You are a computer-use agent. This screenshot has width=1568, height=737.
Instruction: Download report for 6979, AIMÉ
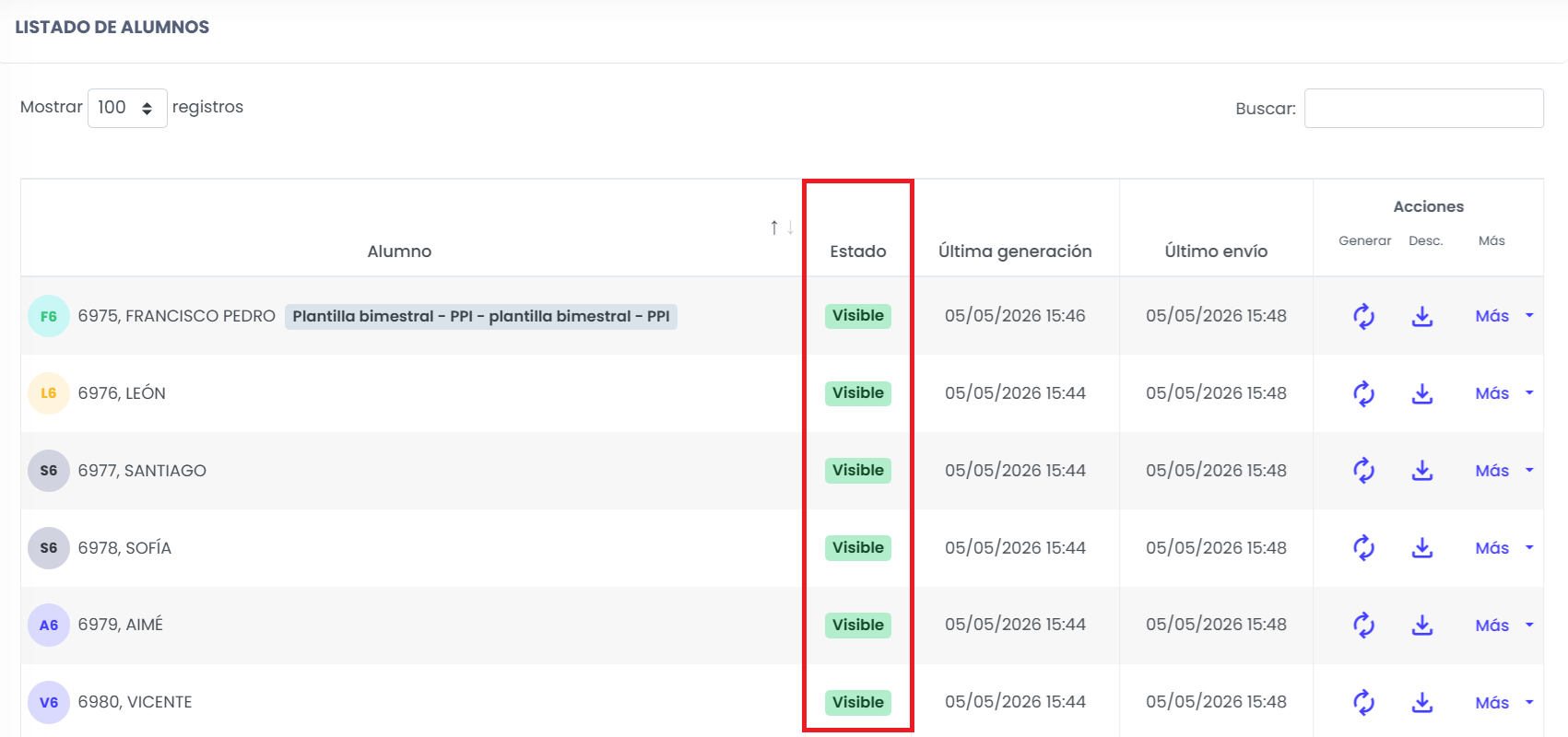[x=1422, y=626]
